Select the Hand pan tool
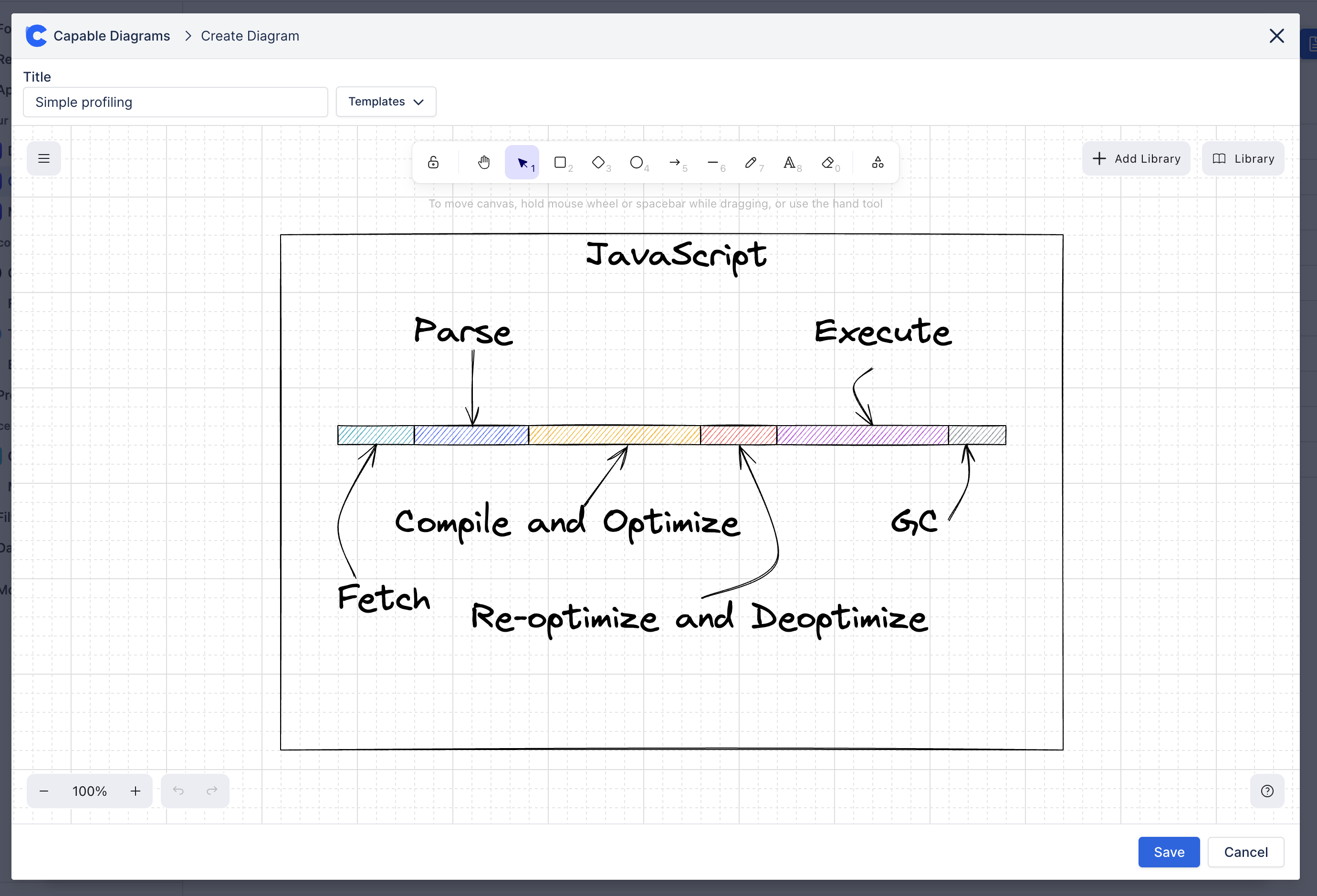This screenshot has height=896, width=1317. point(483,163)
